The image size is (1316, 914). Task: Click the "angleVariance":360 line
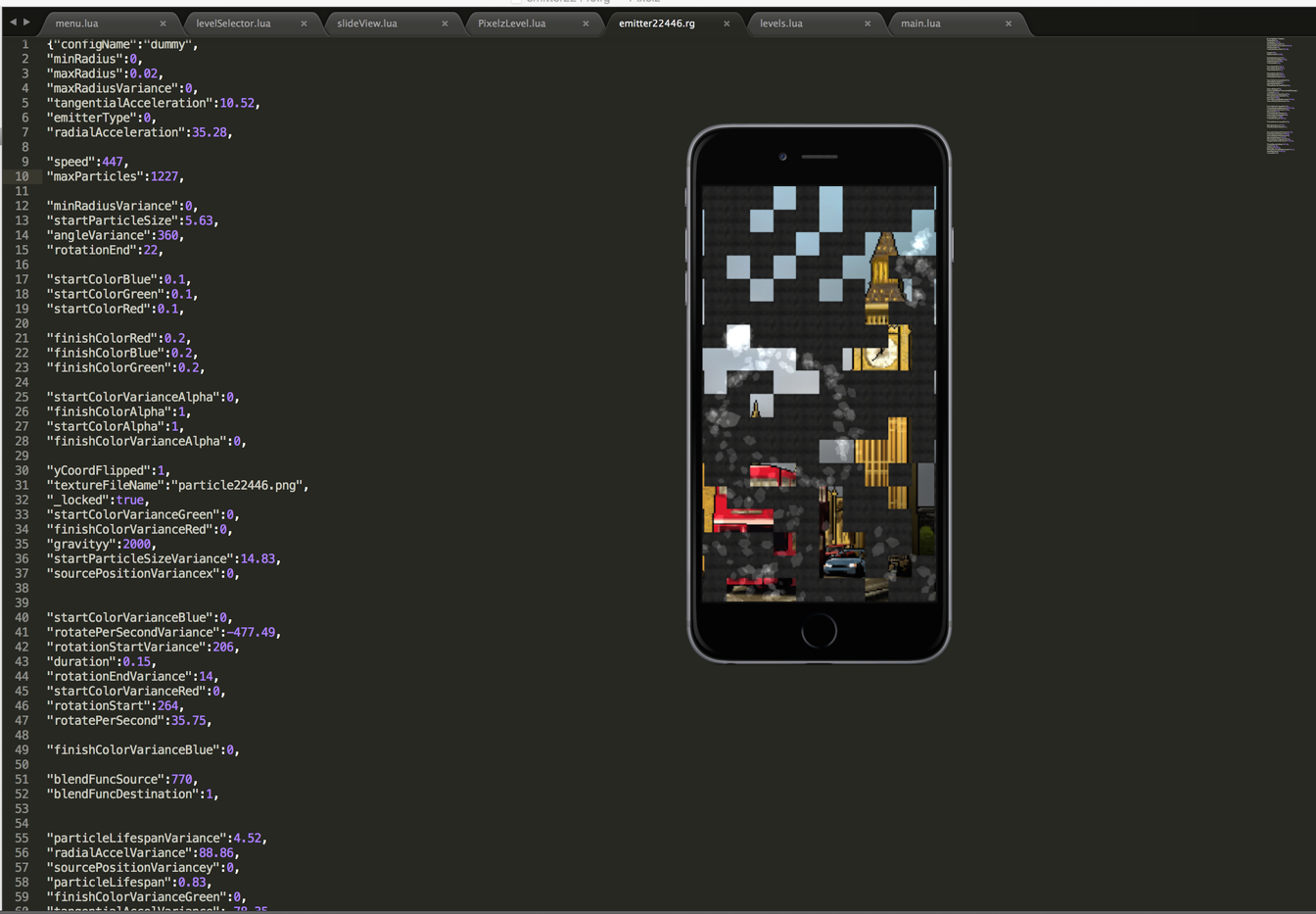[x=115, y=235]
